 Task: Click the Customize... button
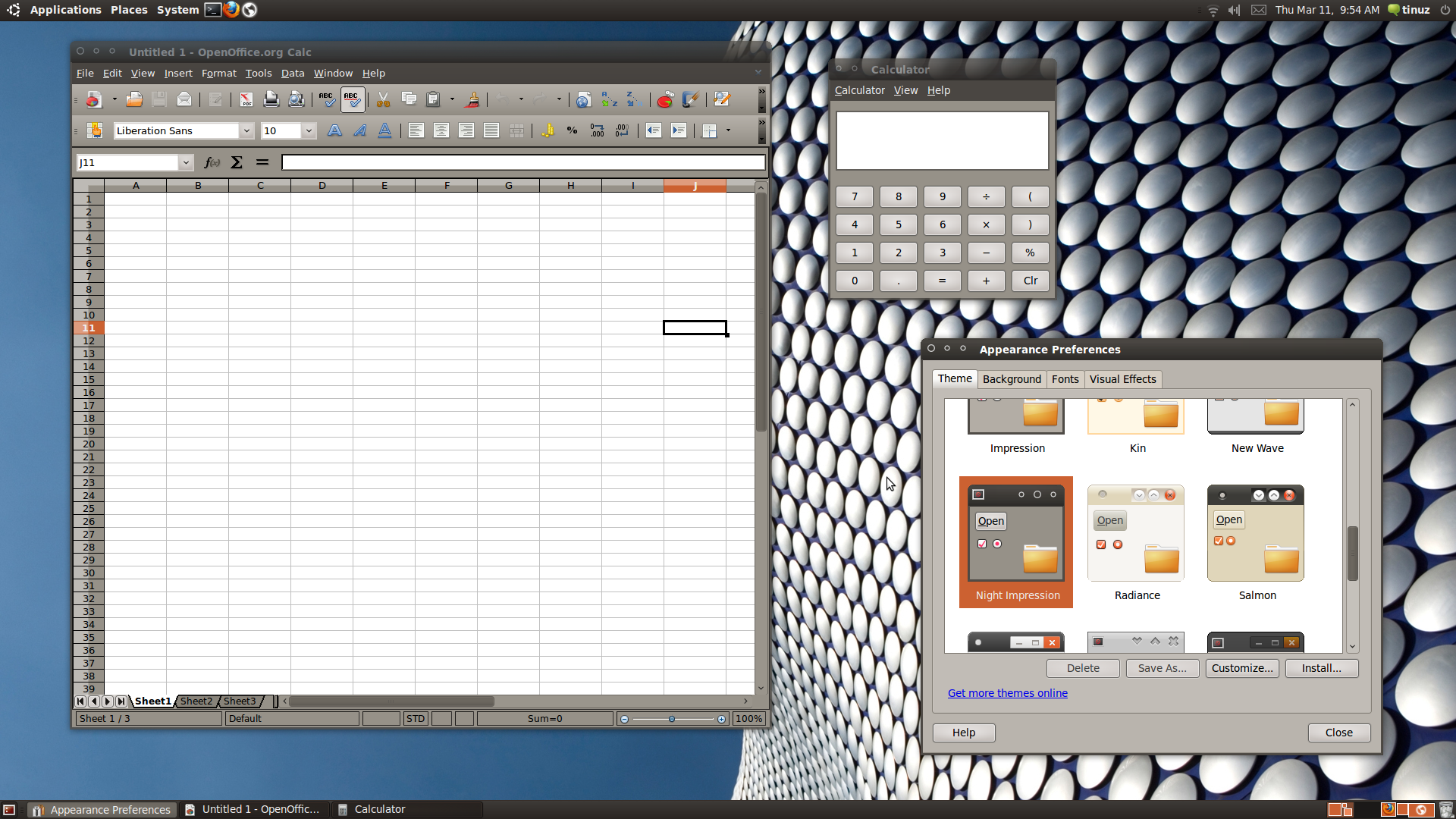tap(1242, 668)
